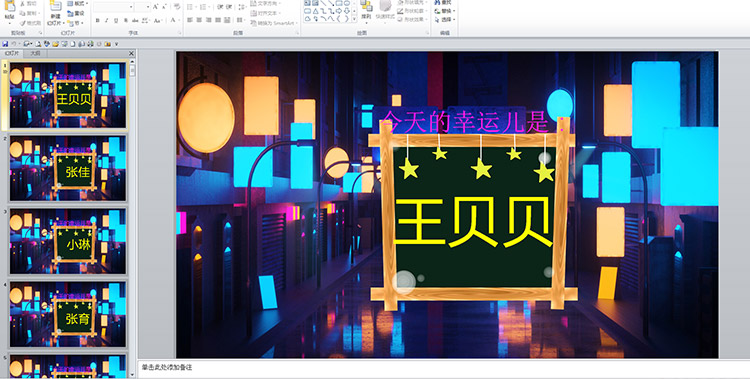Toggle Underline formatting button
The width and height of the screenshot is (750, 379).
tap(116, 20)
